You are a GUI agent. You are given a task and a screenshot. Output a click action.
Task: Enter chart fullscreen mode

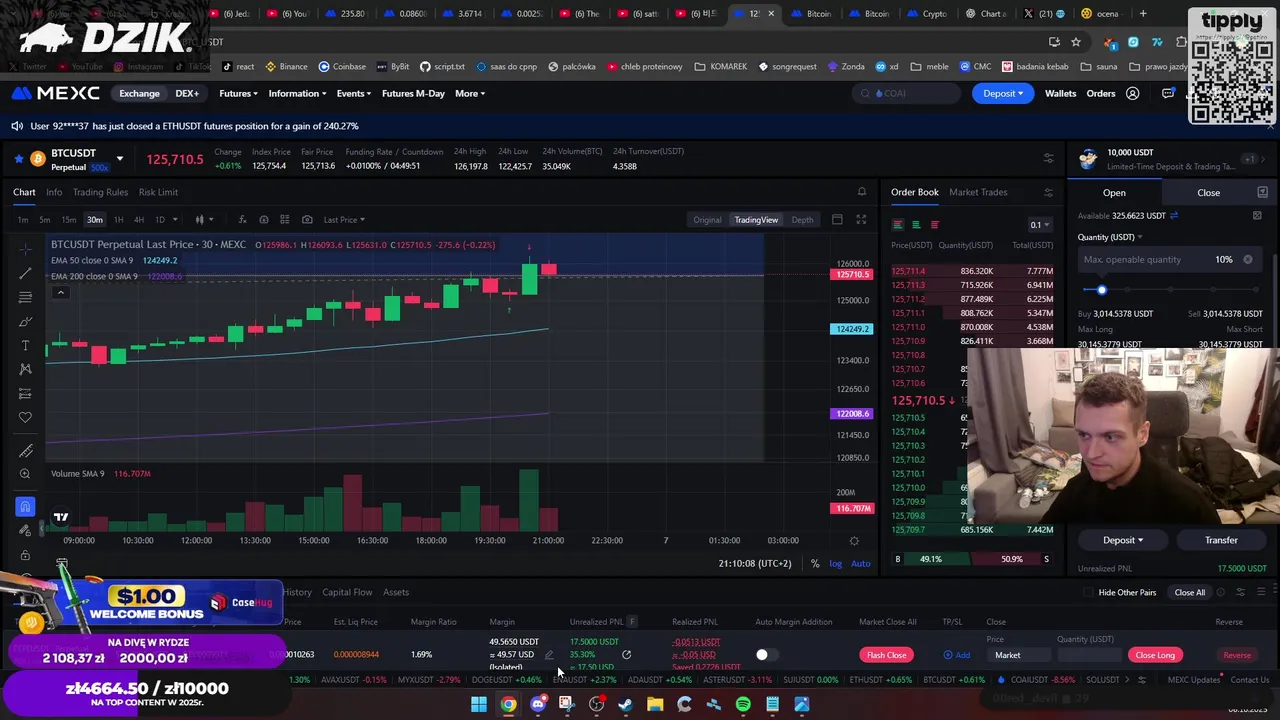click(861, 220)
